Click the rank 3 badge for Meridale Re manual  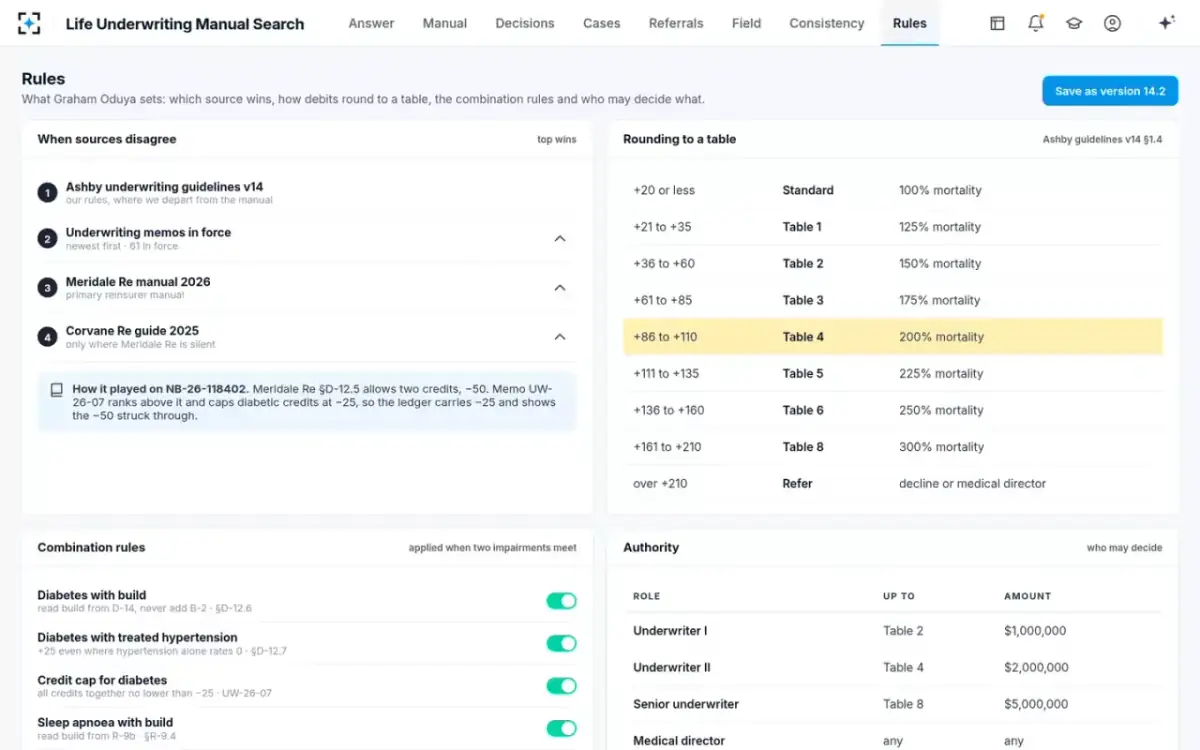(47, 288)
